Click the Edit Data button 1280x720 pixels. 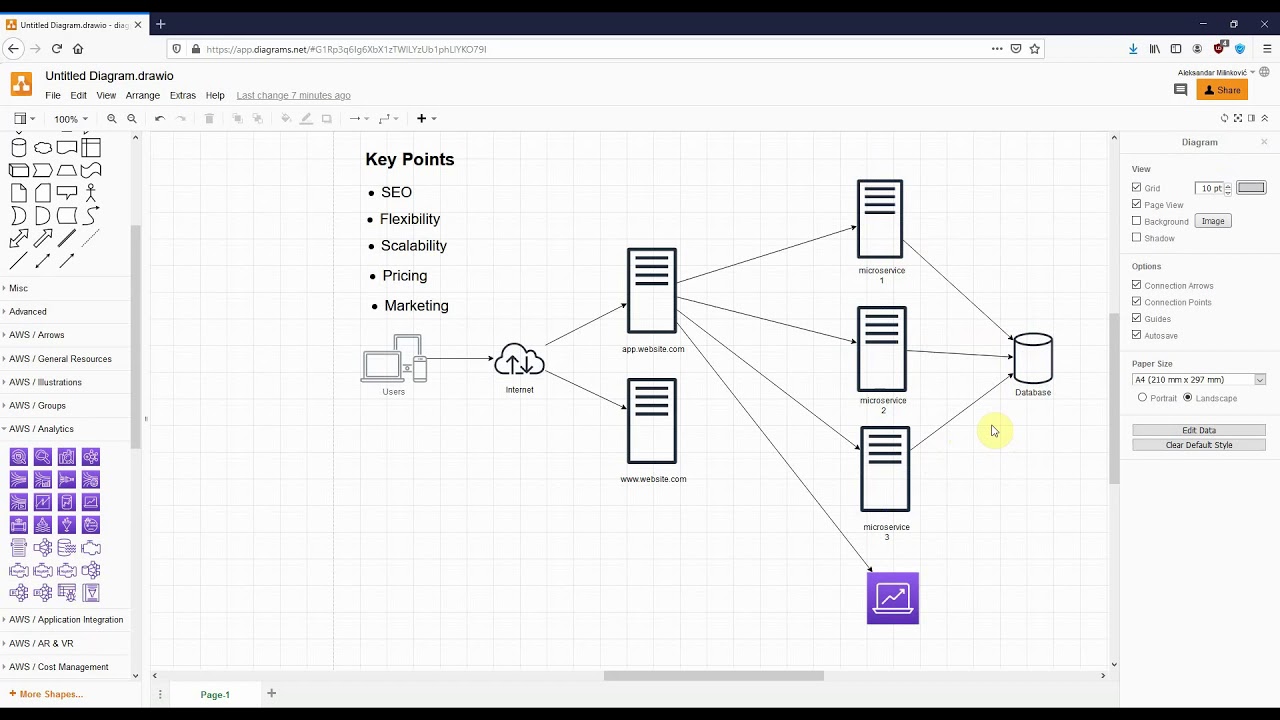[x=1198, y=430]
